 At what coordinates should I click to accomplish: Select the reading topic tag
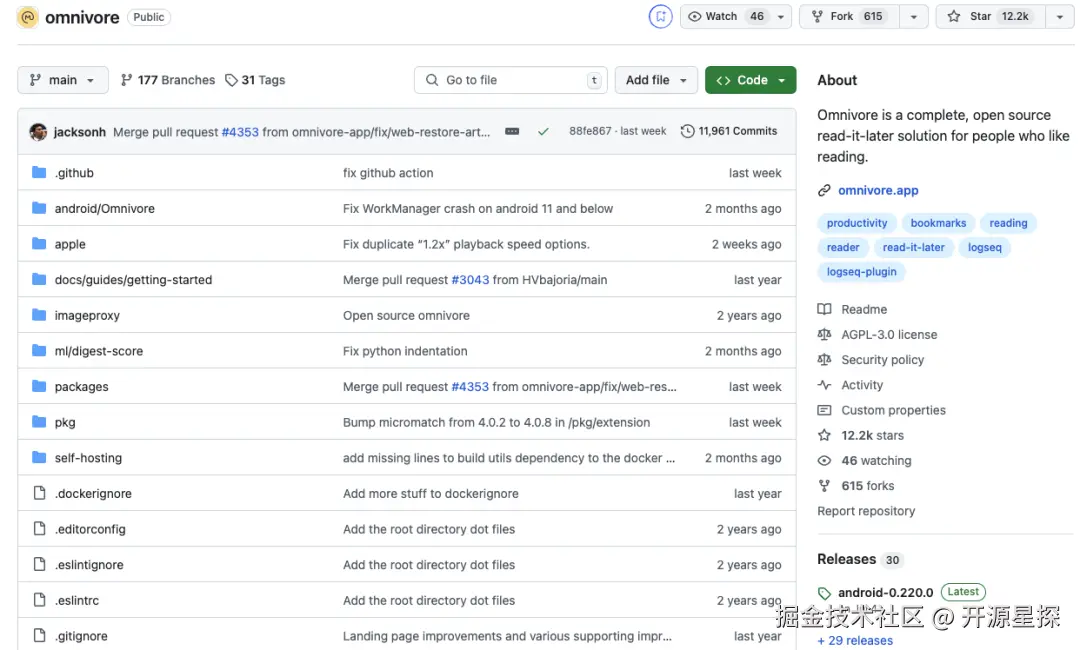tap(1008, 223)
